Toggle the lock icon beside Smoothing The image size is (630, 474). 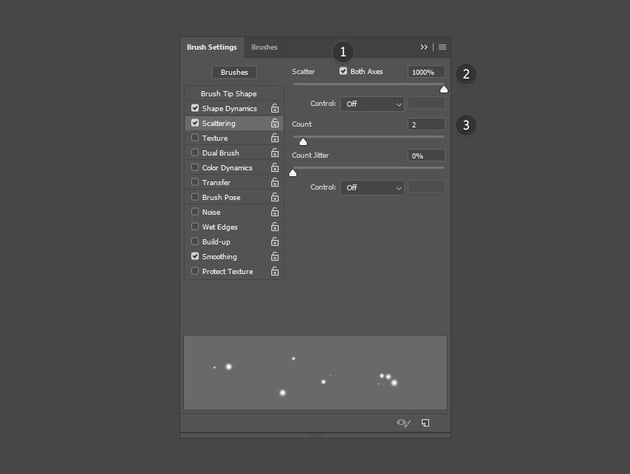click(x=275, y=256)
